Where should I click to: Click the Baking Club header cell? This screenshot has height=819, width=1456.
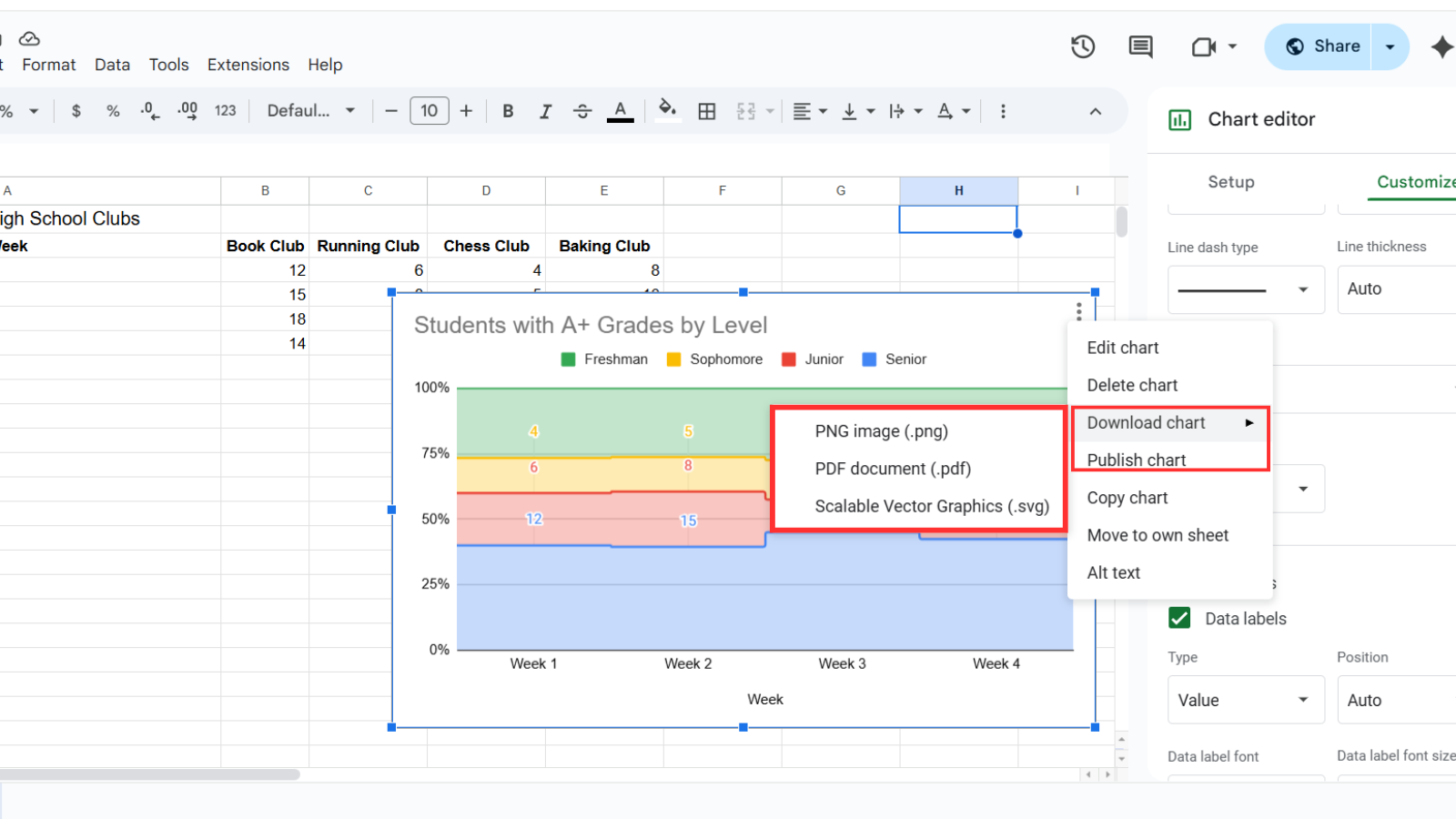pos(604,246)
